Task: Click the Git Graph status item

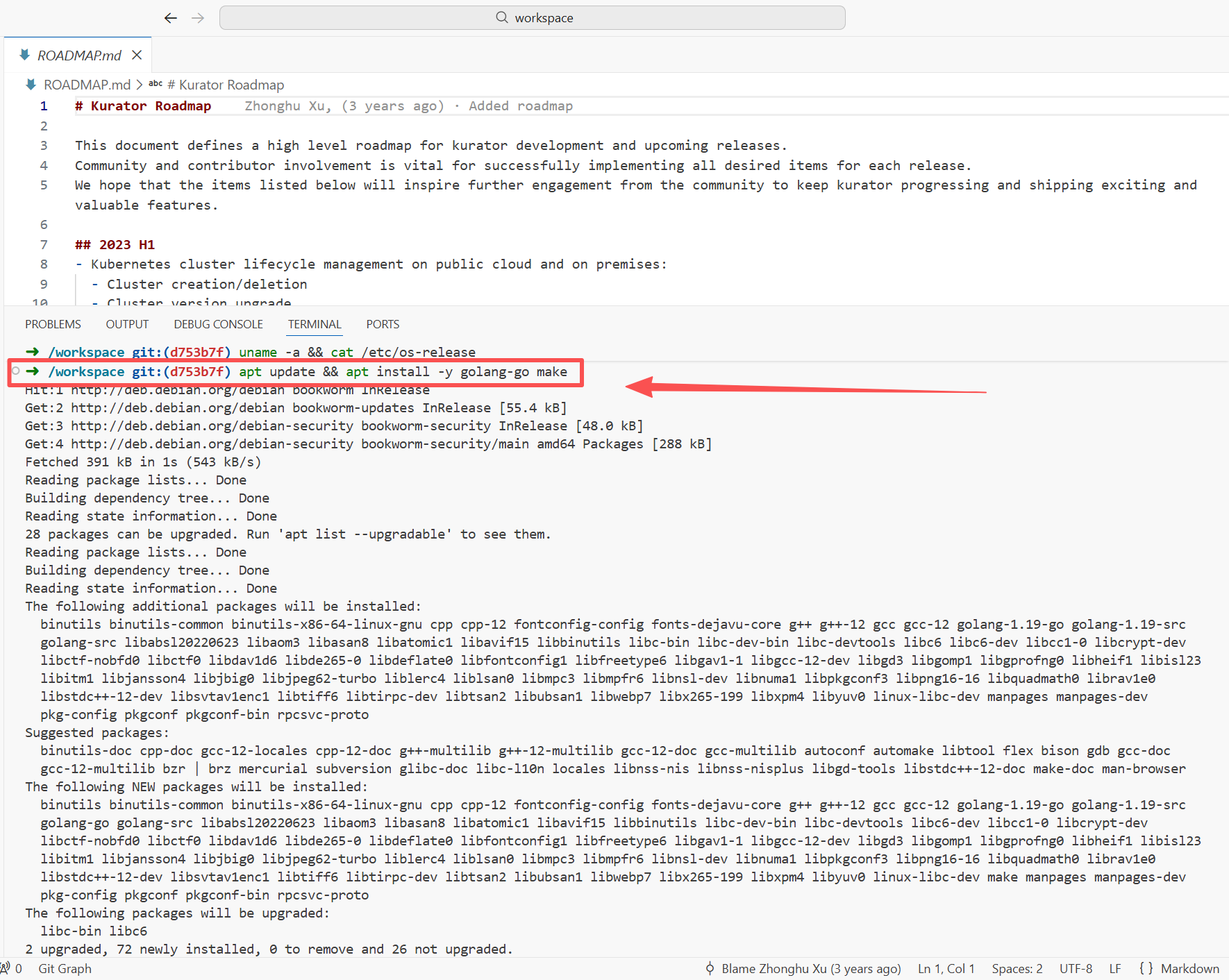Action: [x=65, y=968]
